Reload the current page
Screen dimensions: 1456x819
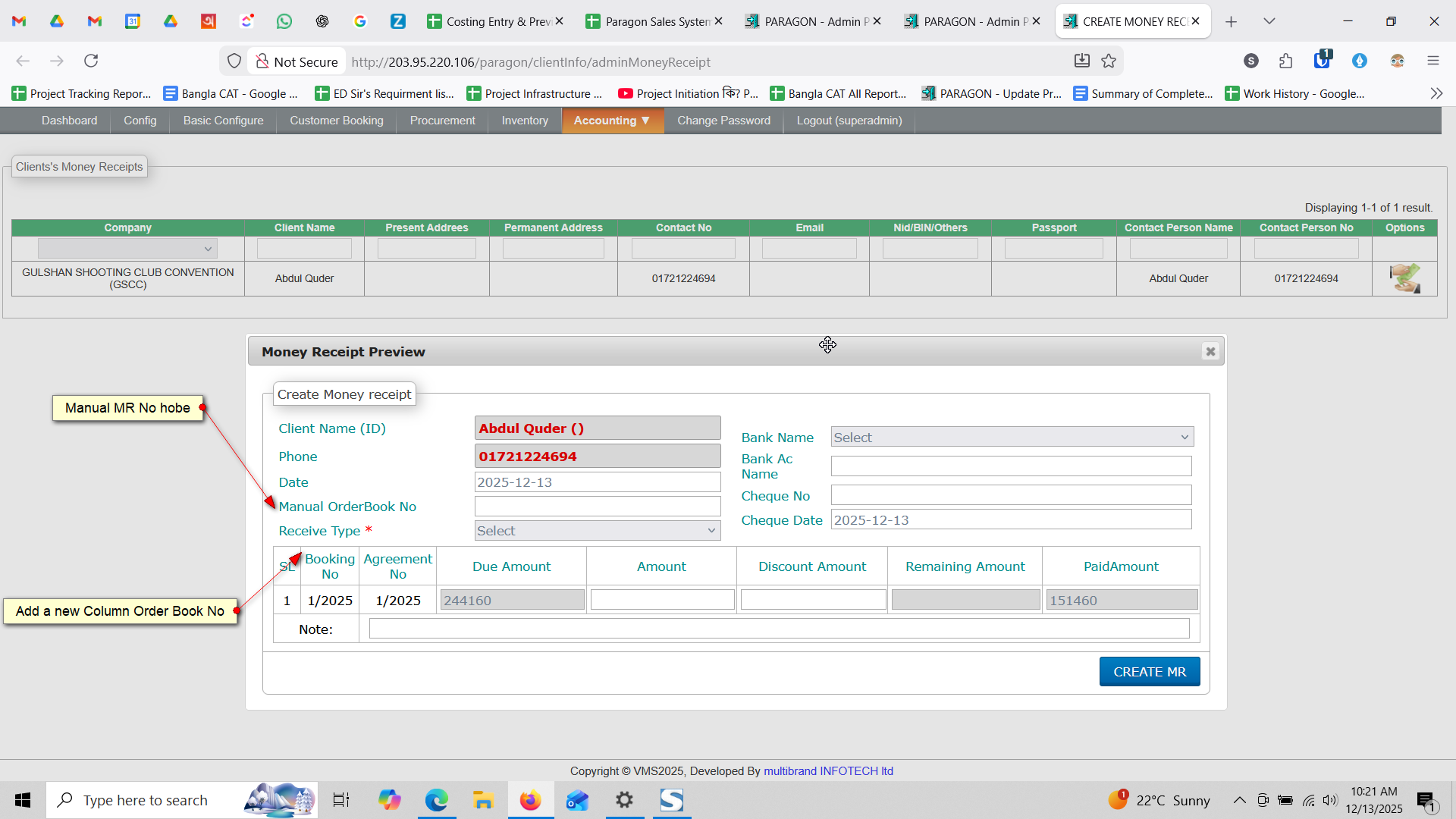91,61
